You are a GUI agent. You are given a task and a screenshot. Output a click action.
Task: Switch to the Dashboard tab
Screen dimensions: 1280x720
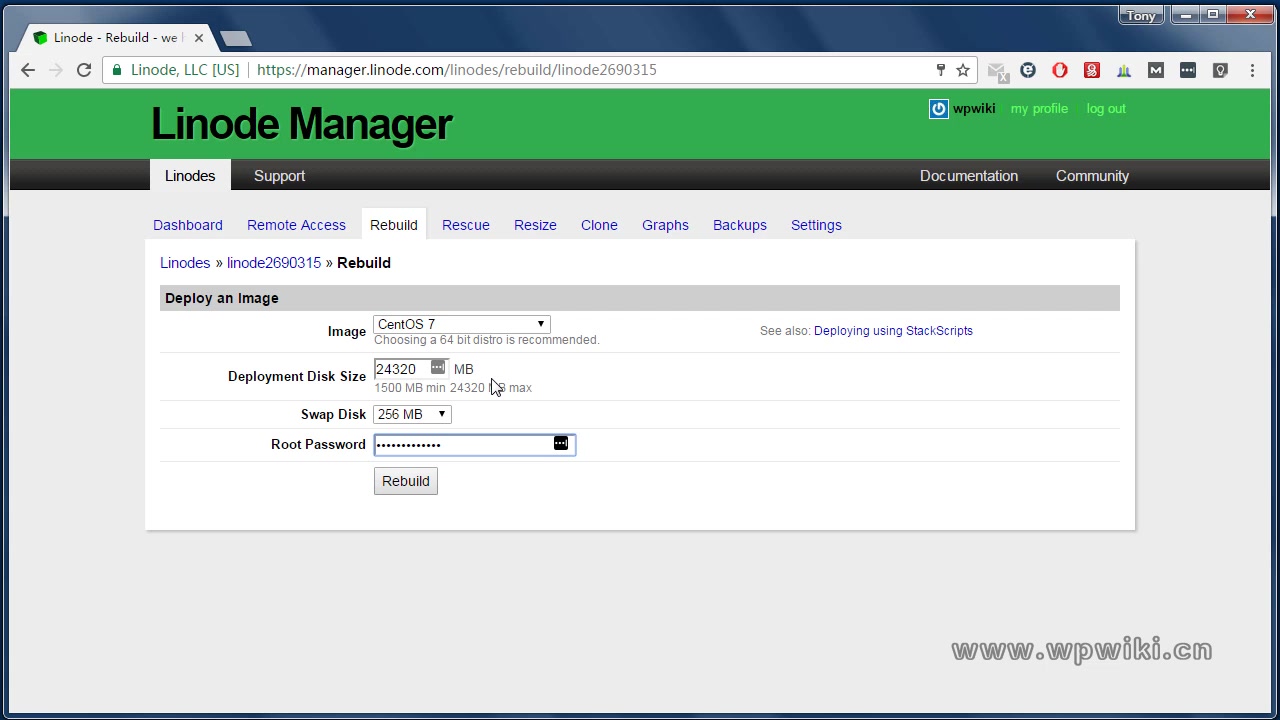[x=188, y=225]
